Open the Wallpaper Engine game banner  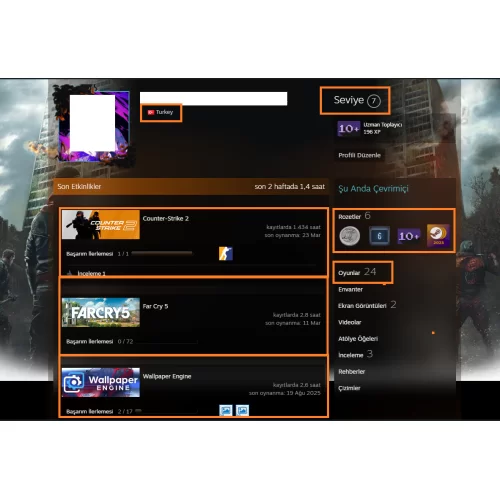101,382
